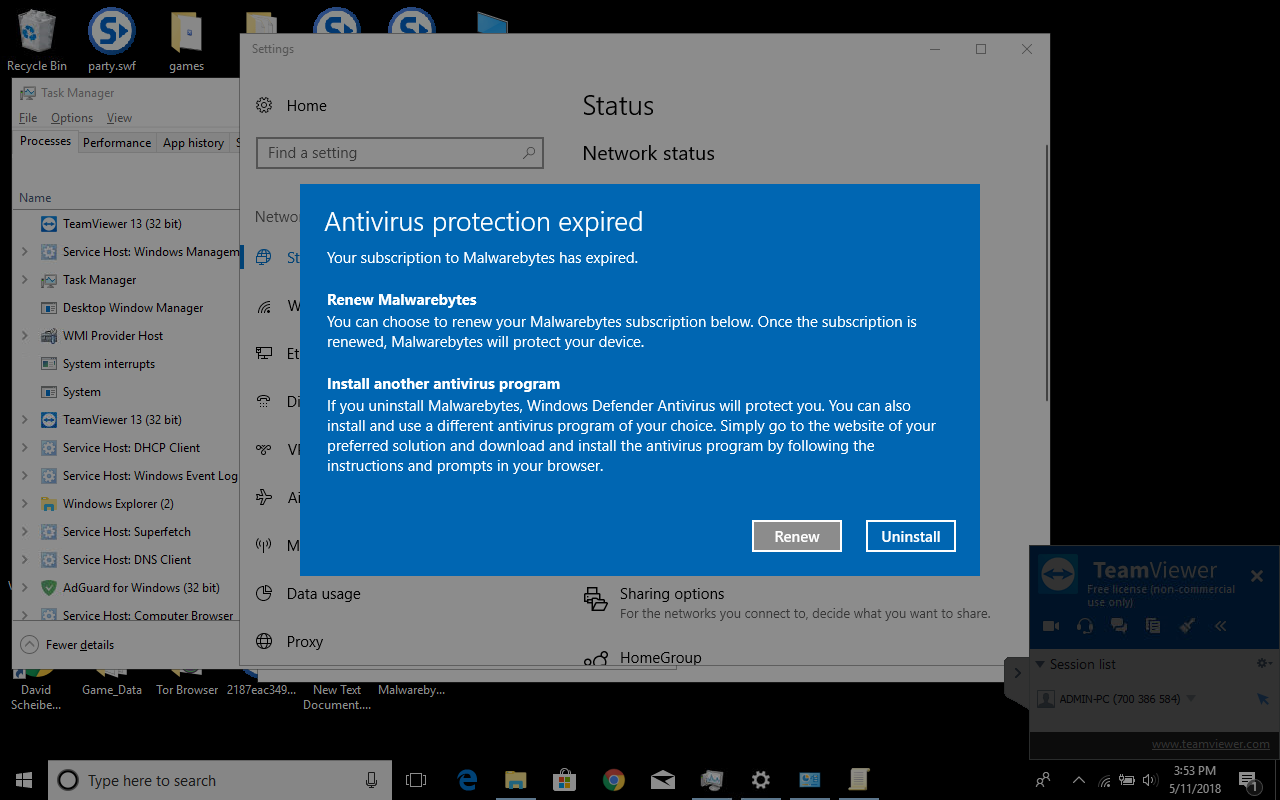Click the TeamViewer tools icon
1280x800 pixels.
pos(1187,626)
